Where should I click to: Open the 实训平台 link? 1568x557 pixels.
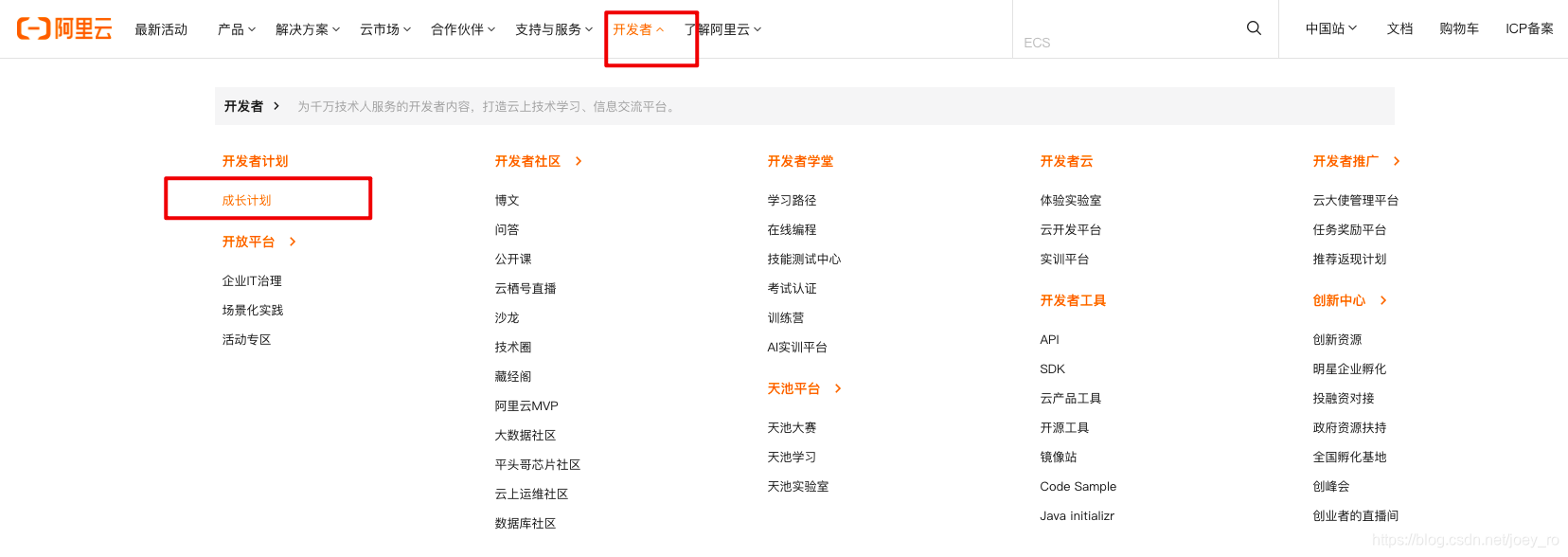(1065, 259)
